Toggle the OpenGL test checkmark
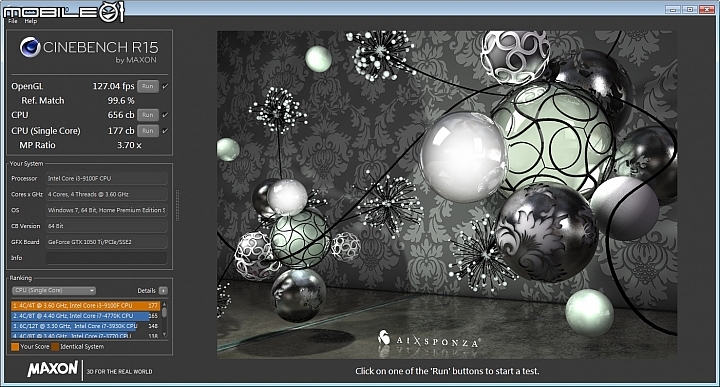The height and width of the screenshot is (387, 720). click(x=165, y=86)
